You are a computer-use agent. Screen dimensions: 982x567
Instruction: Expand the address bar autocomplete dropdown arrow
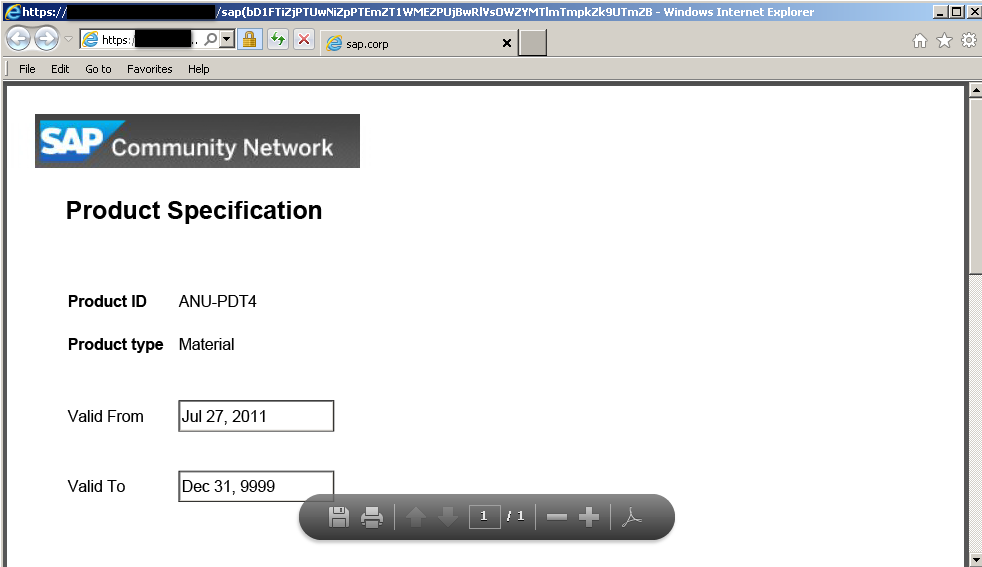[x=227, y=39]
